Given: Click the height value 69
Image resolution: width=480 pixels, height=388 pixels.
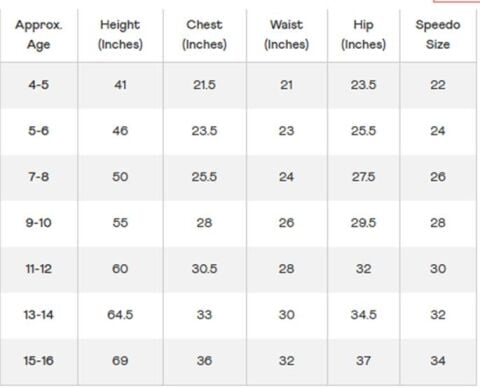Looking at the screenshot, I should (x=120, y=361).
